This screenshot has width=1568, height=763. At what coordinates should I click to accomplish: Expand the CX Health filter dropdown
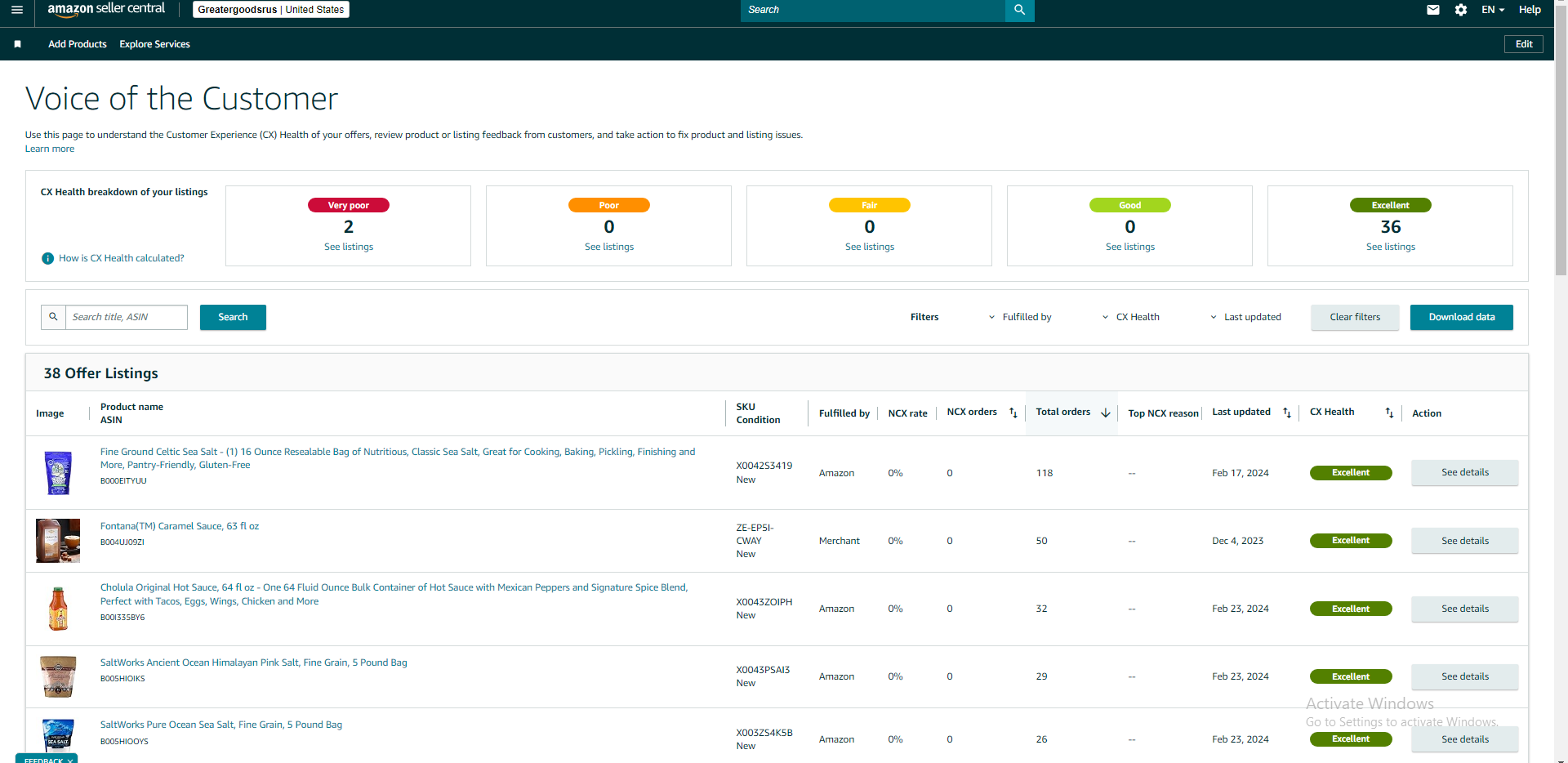[x=1130, y=317]
